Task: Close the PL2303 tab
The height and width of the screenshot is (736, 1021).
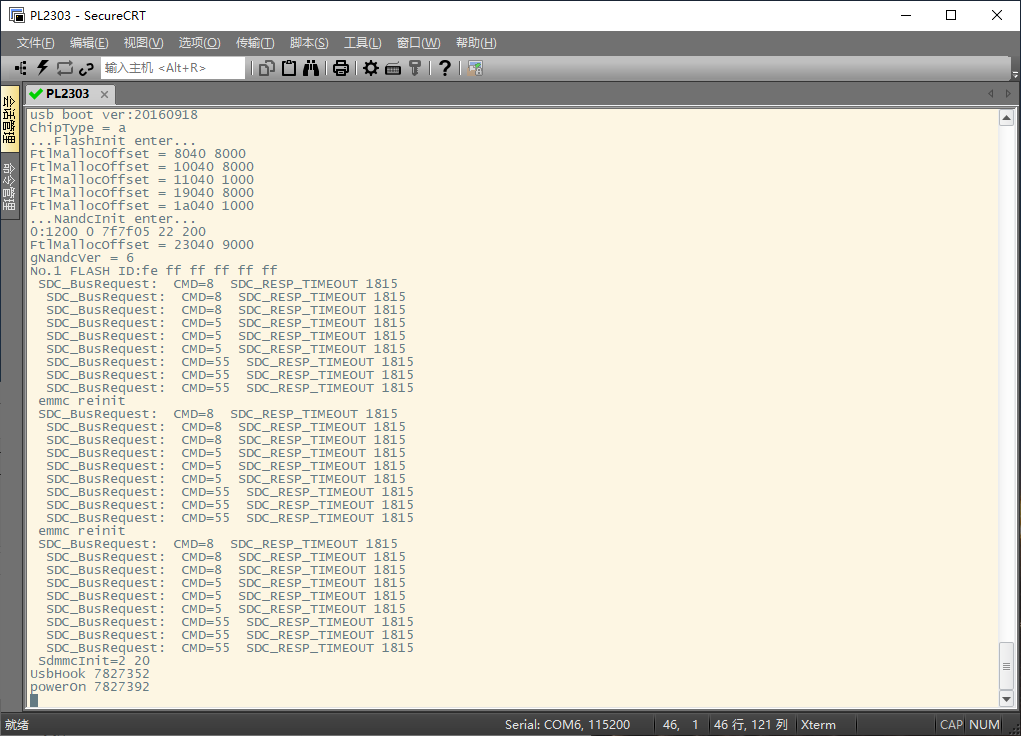Action: click(x=104, y=94)
